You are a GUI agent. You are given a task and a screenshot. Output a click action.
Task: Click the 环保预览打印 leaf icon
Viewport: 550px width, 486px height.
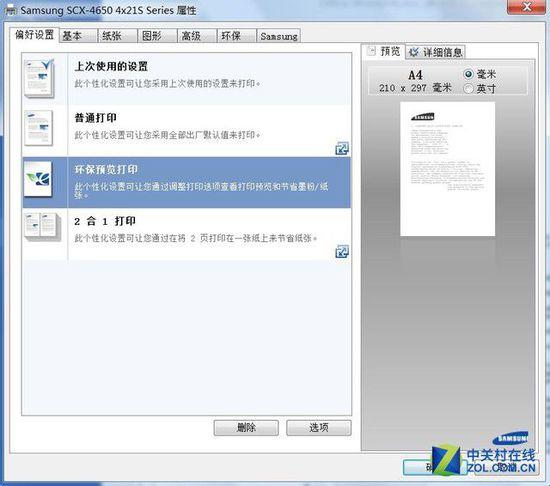coord(38,179)
